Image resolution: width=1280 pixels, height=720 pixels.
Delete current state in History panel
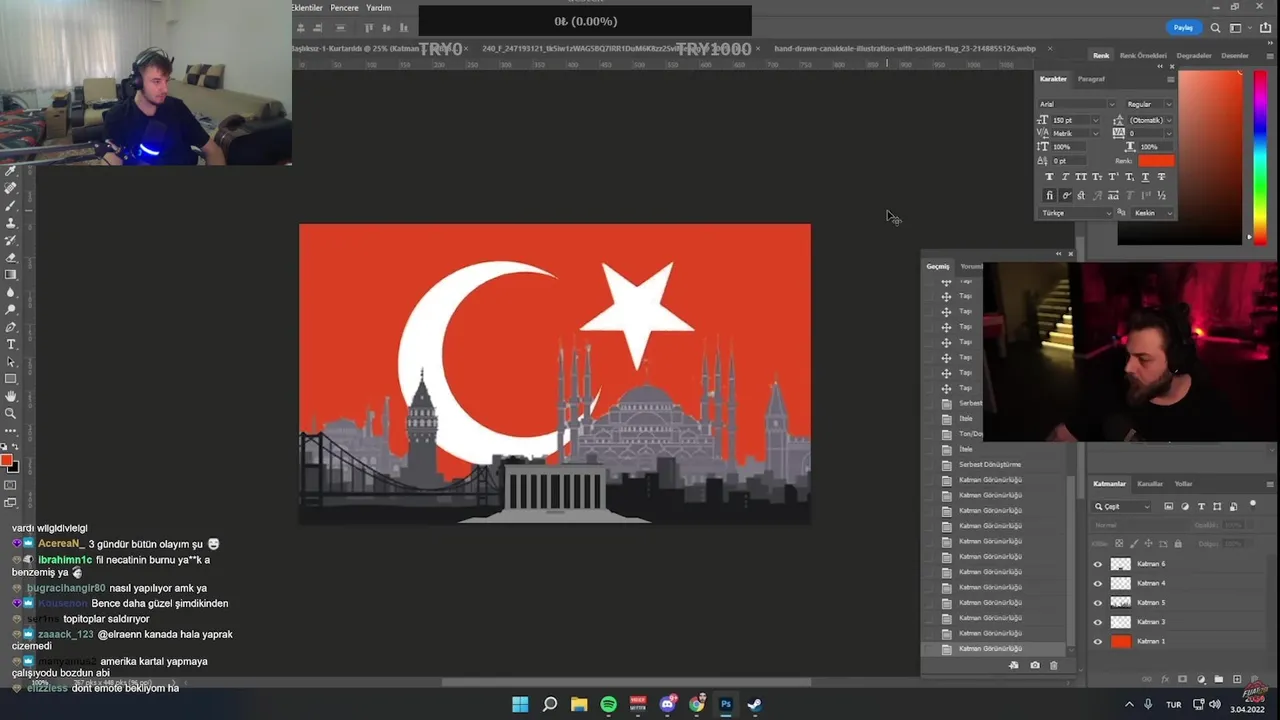pos(1053,665)
